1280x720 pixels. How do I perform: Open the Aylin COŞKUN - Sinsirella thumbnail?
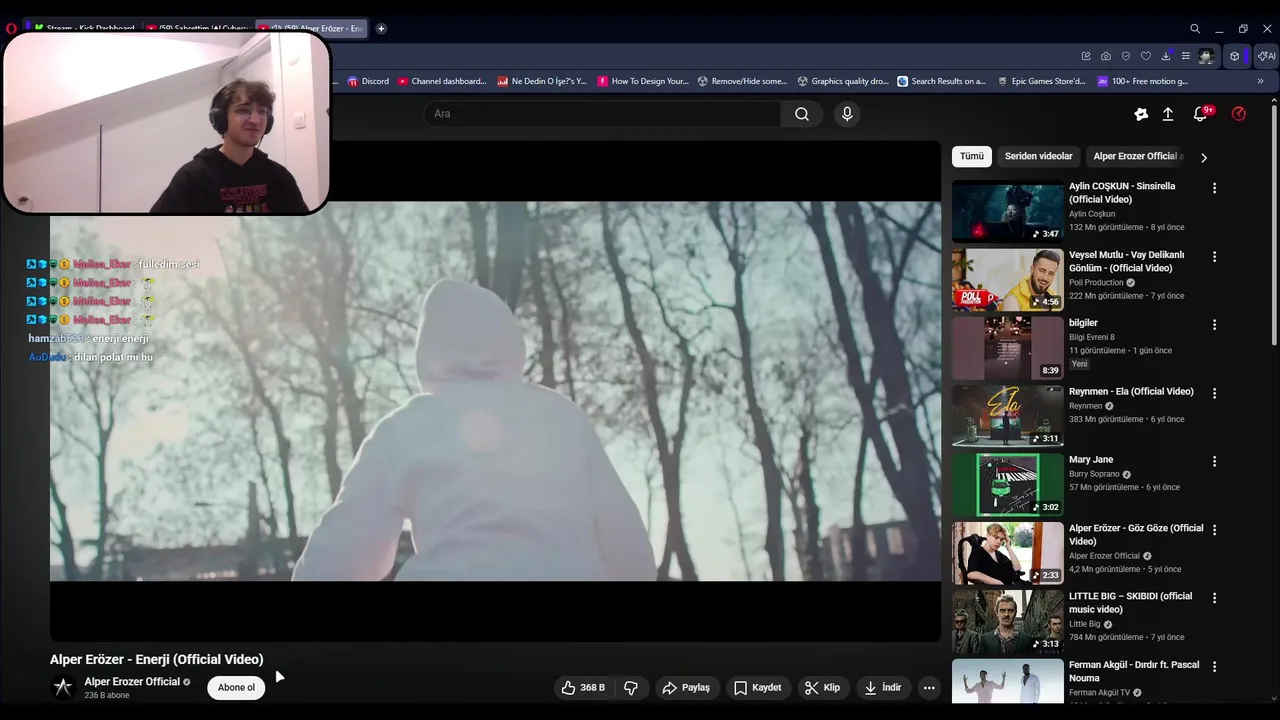1007,211
